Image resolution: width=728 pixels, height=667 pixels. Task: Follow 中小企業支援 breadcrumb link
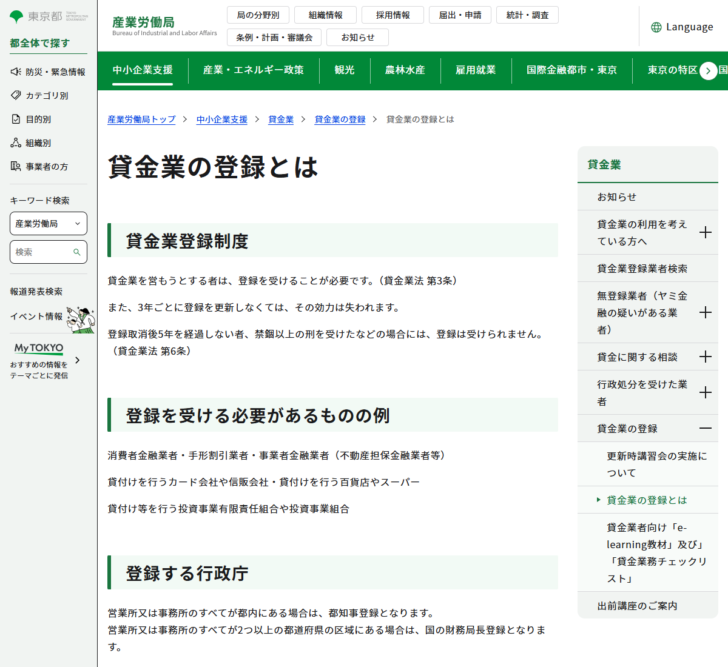(221, 119)
